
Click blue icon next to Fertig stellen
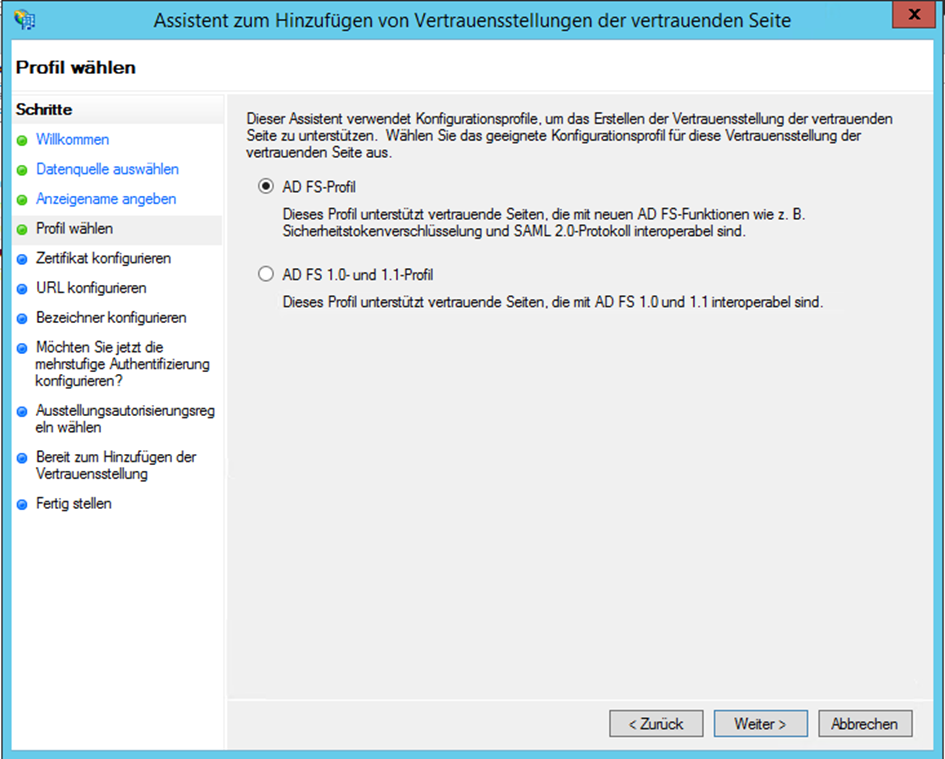[26, 503]
